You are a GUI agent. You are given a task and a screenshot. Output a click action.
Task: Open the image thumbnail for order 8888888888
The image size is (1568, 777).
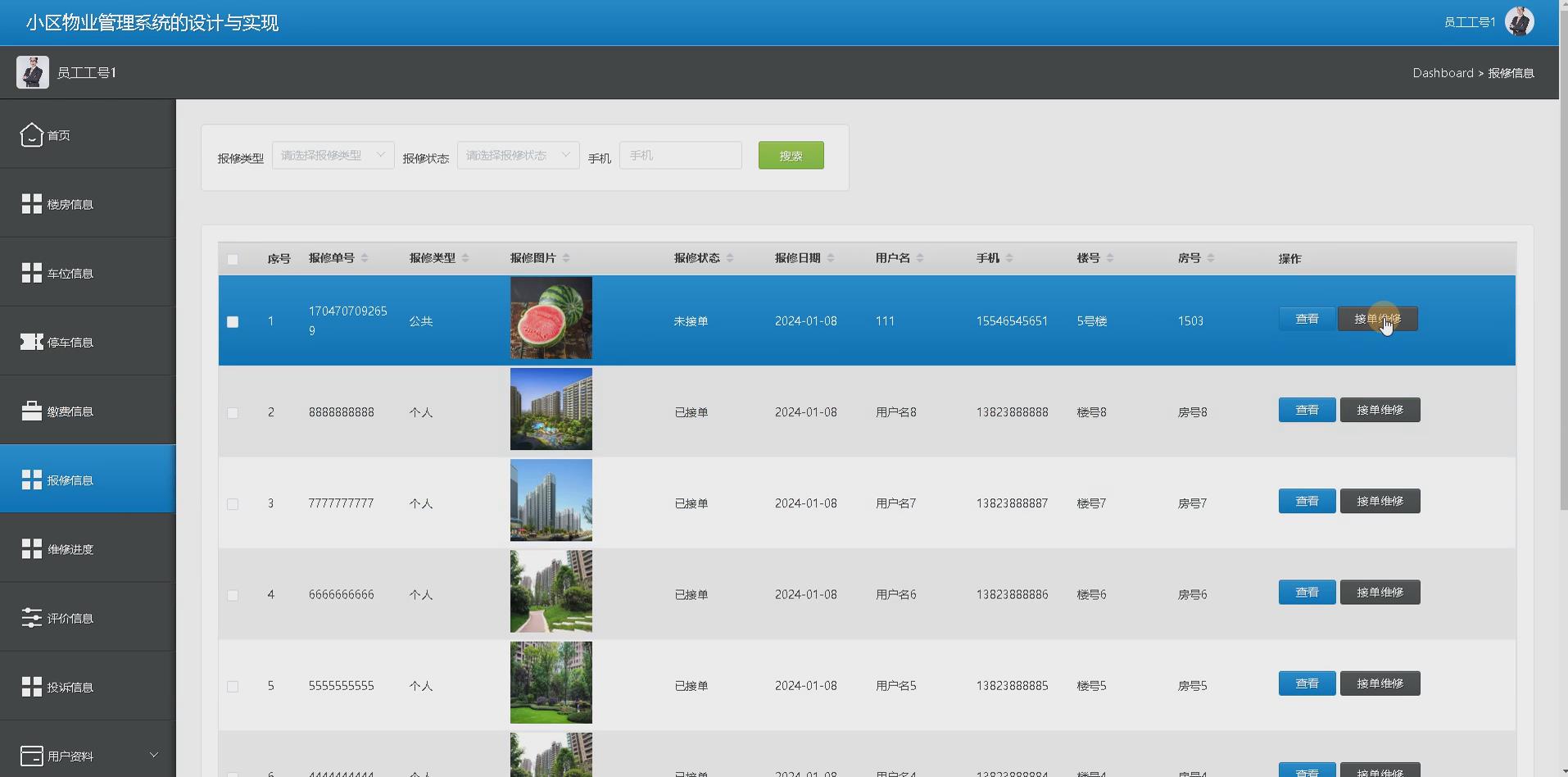click(551, 409)
